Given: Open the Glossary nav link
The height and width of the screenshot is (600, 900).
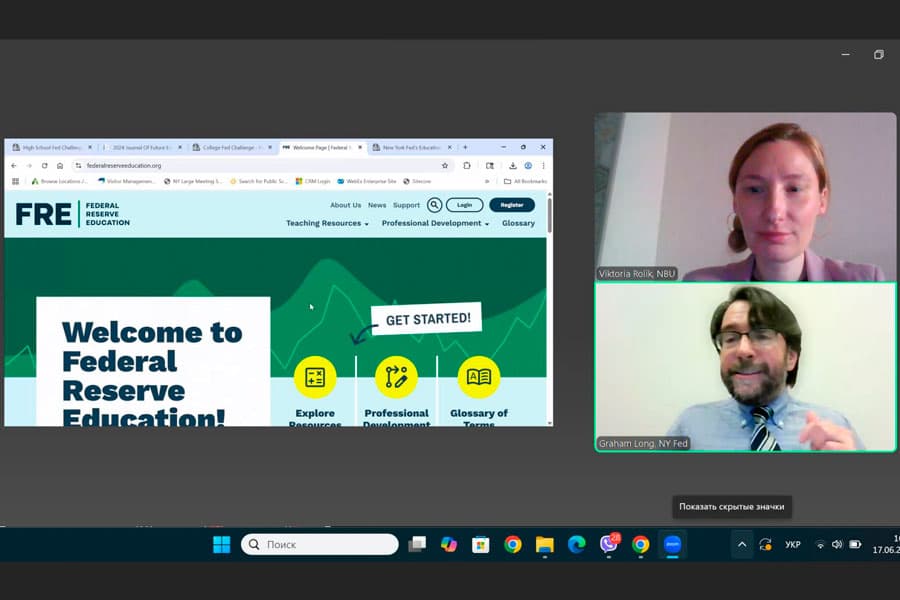Looking at the screenshot, I should tap(518, 223).
